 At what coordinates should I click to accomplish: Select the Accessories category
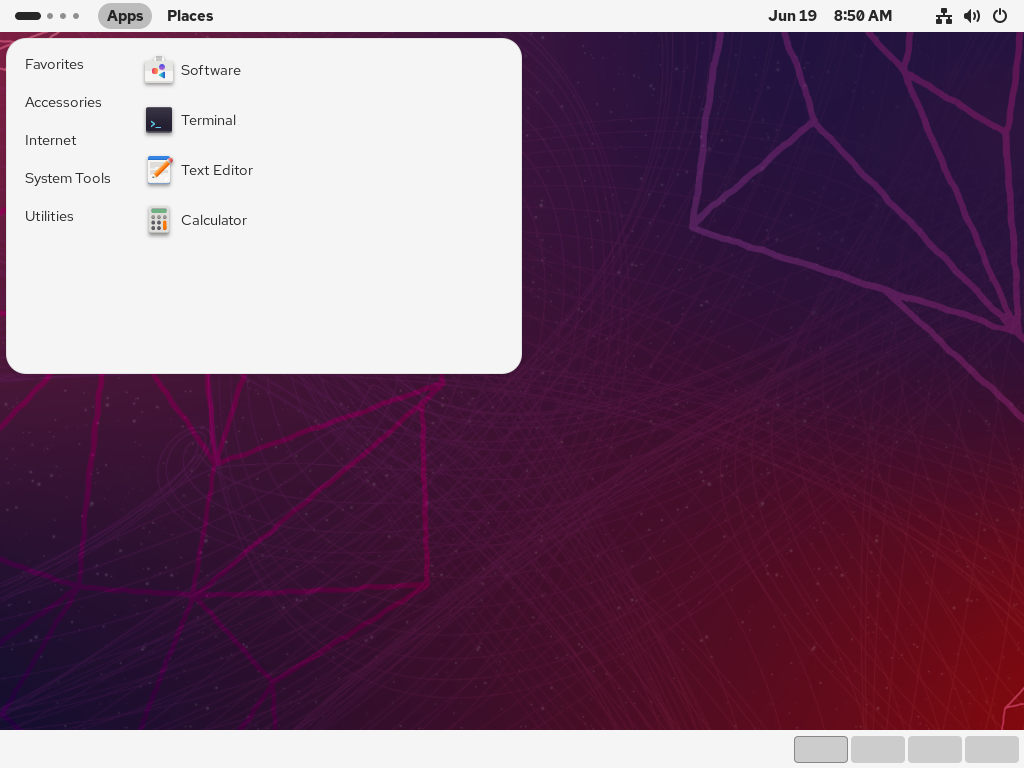63,102
